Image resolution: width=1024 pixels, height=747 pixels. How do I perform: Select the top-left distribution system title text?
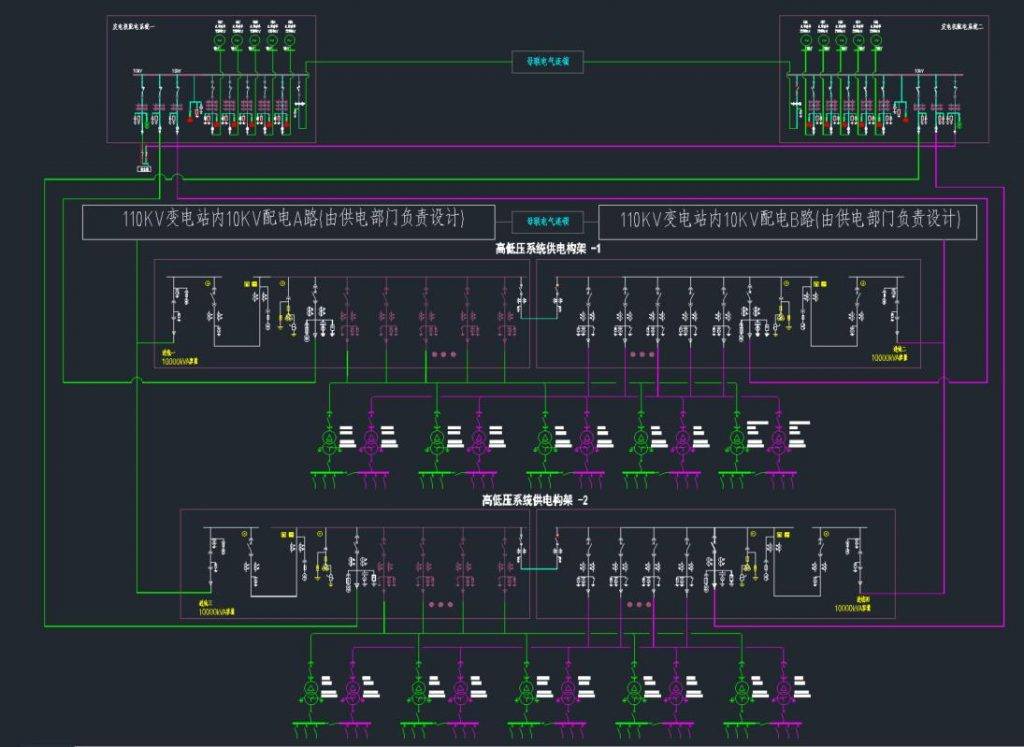coord(134,27)
